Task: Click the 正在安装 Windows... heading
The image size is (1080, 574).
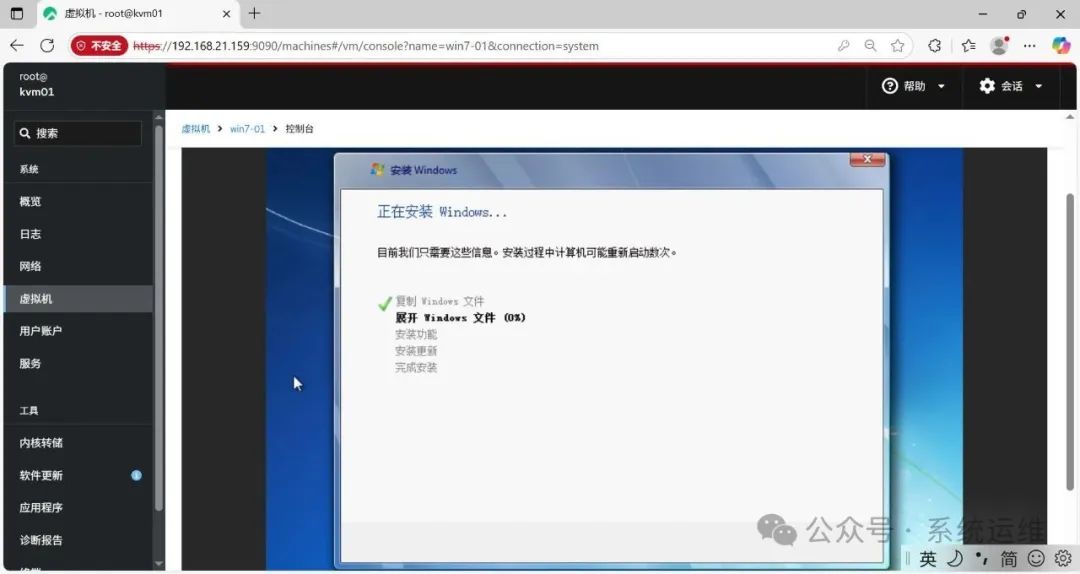Action: 442,212
